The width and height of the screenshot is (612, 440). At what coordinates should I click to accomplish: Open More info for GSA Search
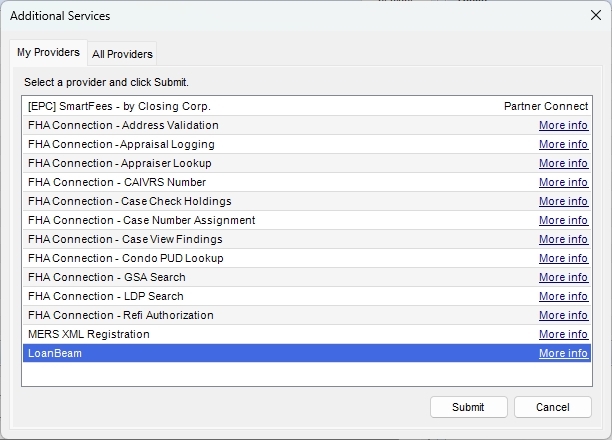[x=563, y=277]
